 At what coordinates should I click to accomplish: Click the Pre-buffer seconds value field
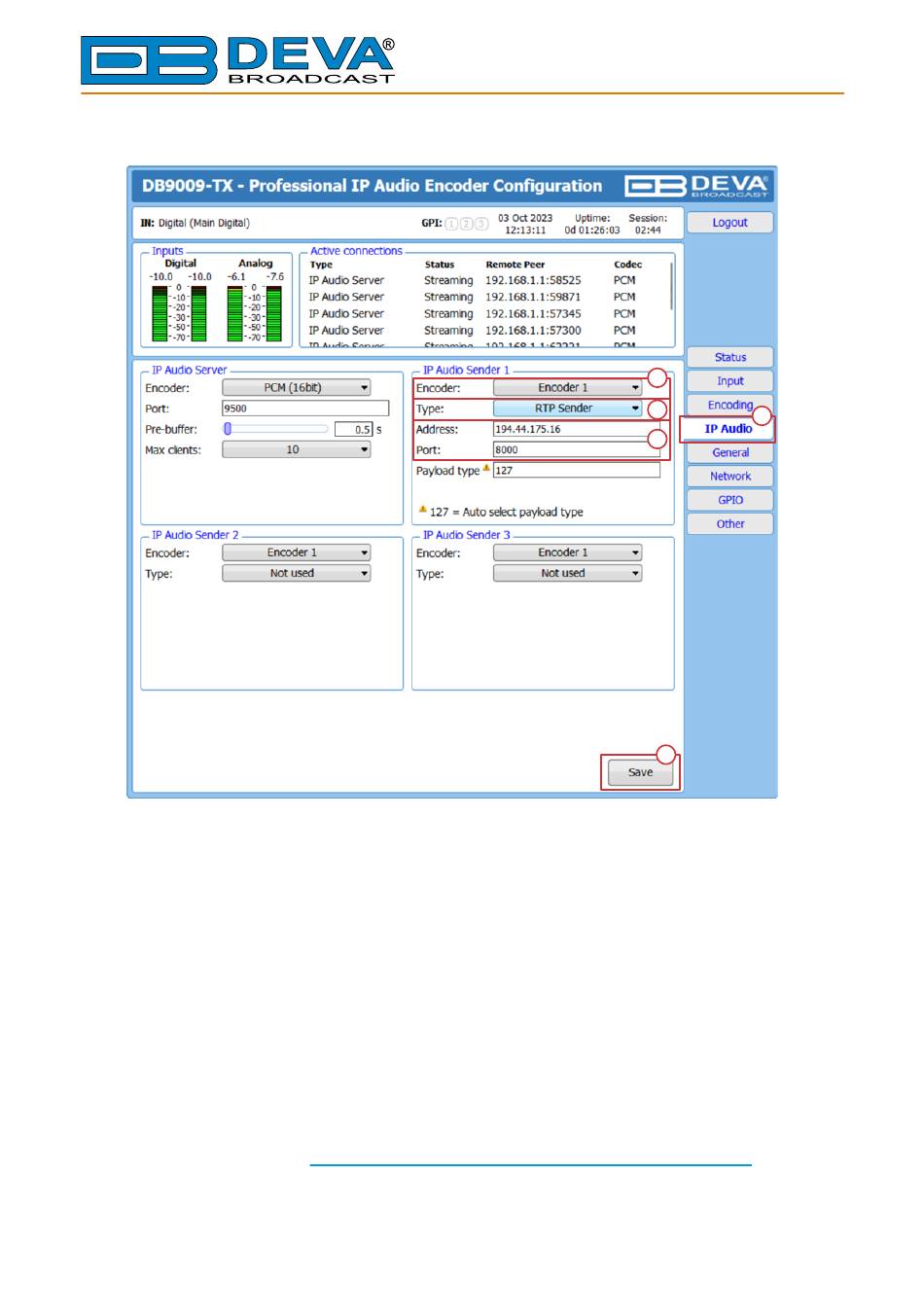tap(353, 429)
